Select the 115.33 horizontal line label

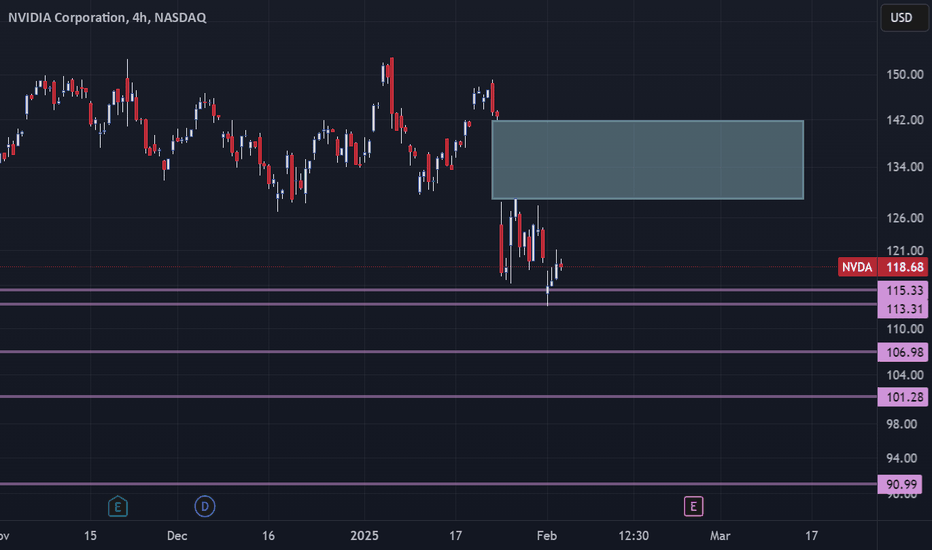tap(903, 290)
